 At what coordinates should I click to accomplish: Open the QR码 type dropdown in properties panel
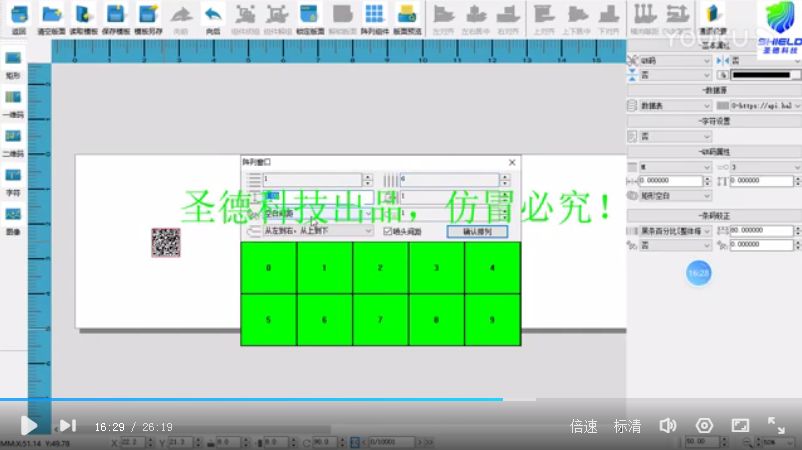click(x=675, y=61)
